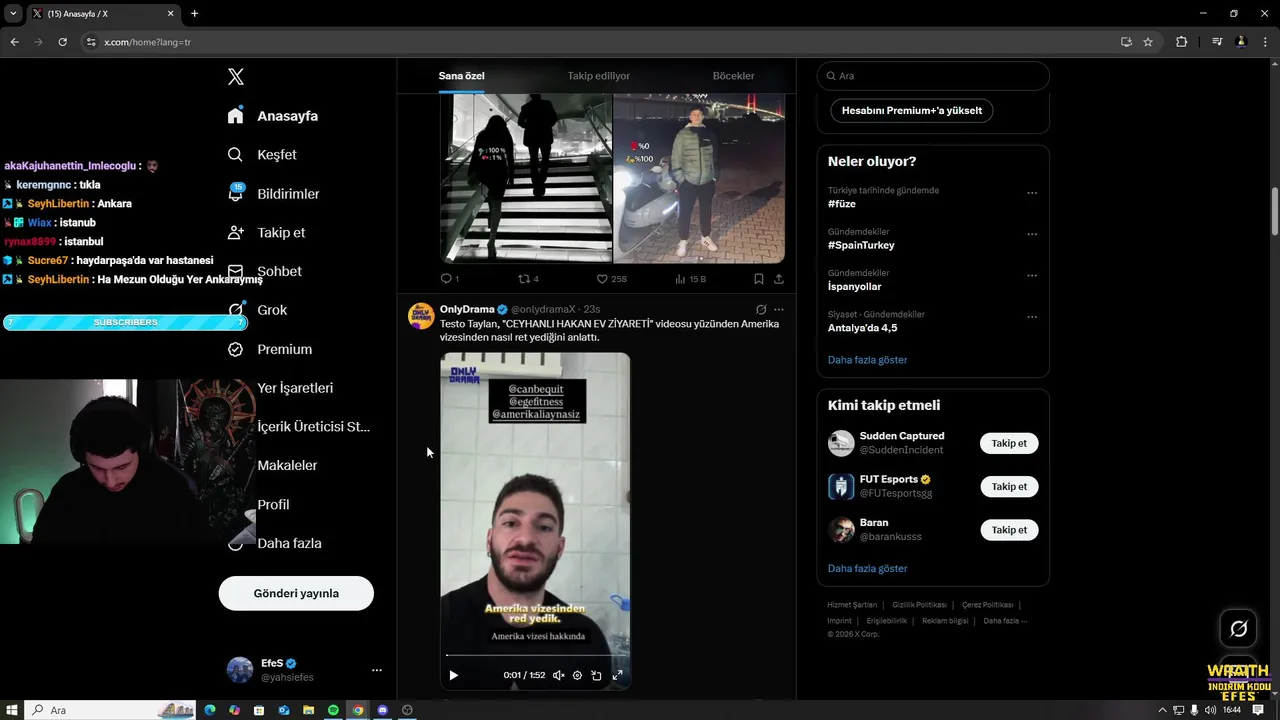Switch to the Takip ediliyor tab

pyautogui.click(x=598, y=76)
